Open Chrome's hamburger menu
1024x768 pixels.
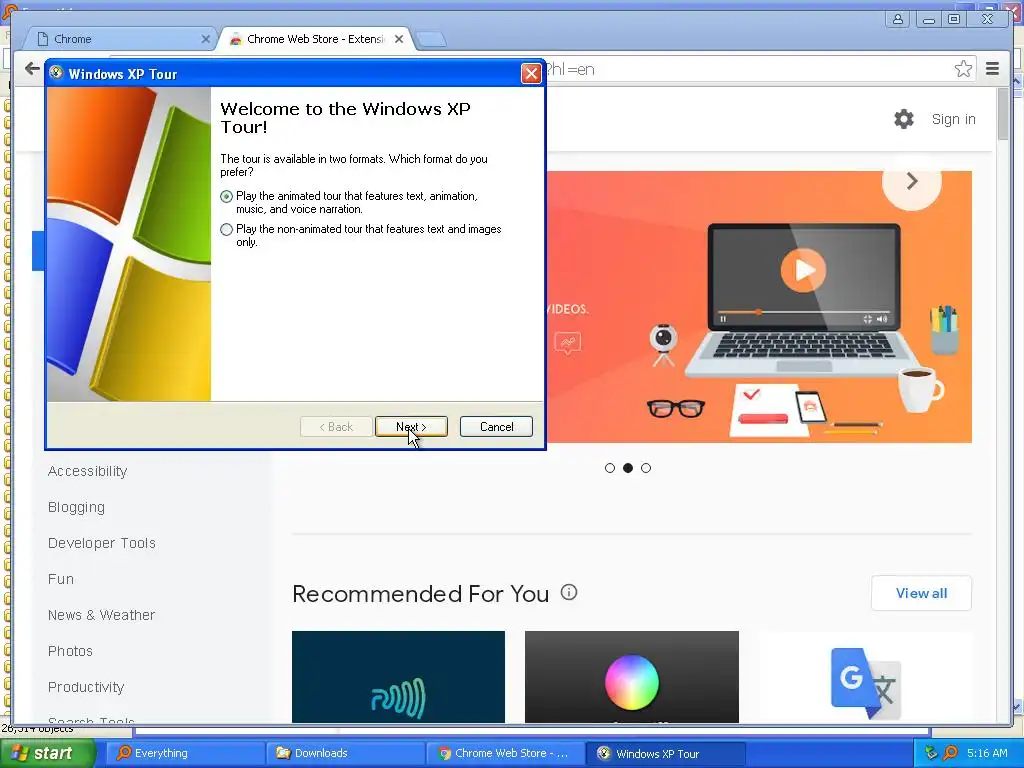click(x=993, y=69)
